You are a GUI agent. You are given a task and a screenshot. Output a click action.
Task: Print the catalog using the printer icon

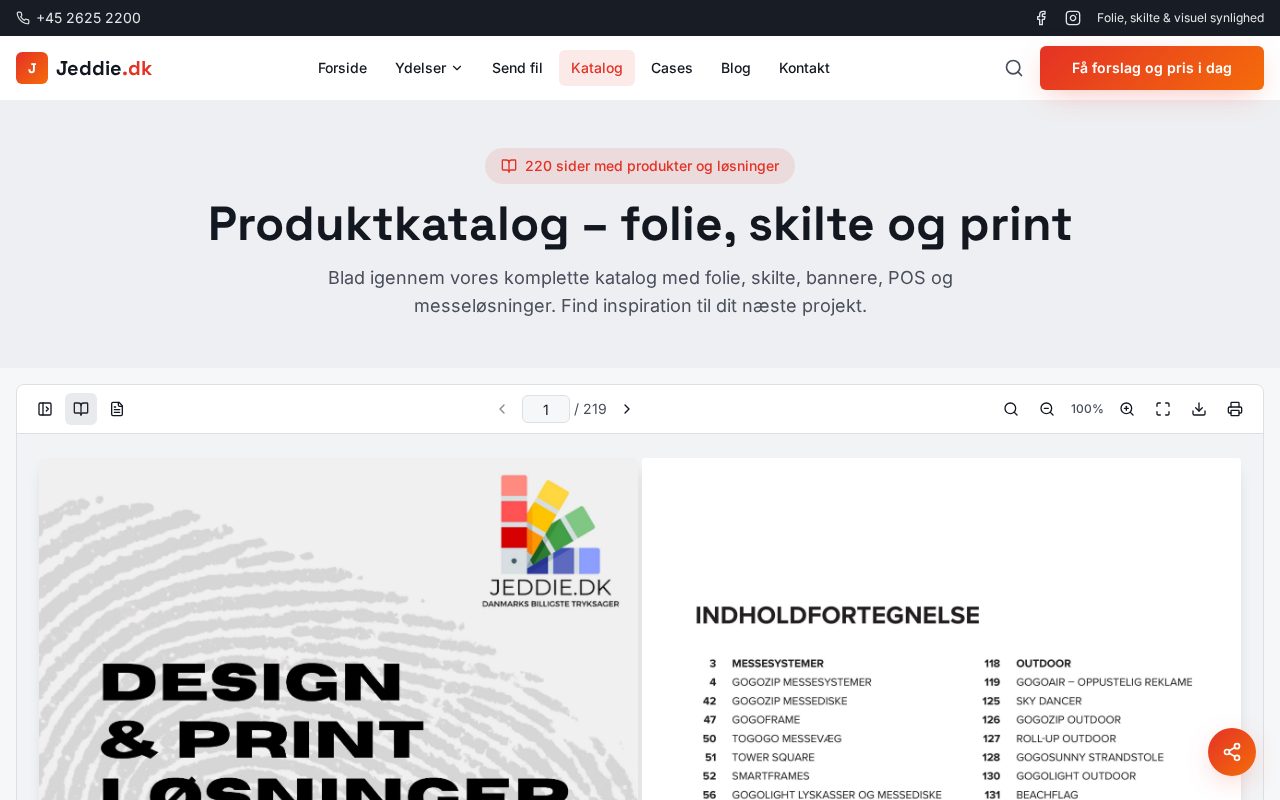(1235, 409)
